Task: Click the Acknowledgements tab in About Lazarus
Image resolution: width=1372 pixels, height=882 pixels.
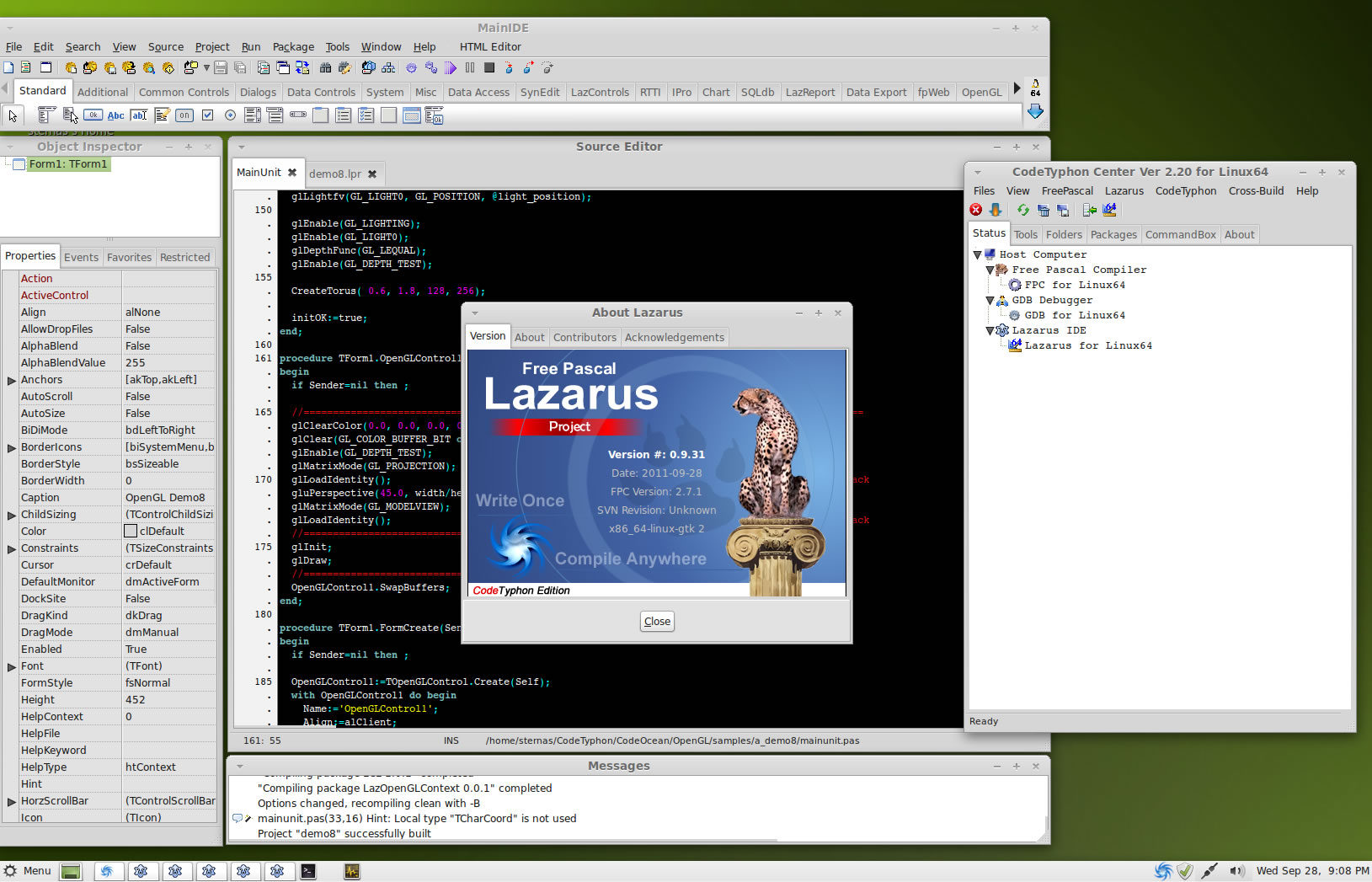Action: tap(674, 337)
